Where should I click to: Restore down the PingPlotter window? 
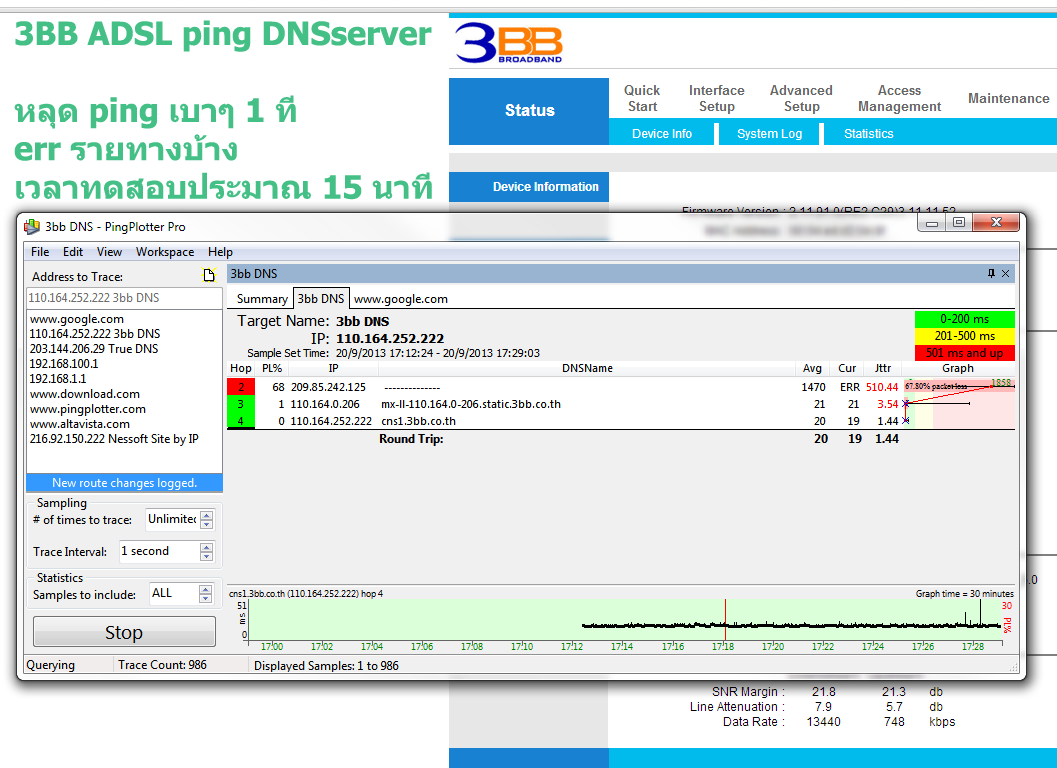958,223
